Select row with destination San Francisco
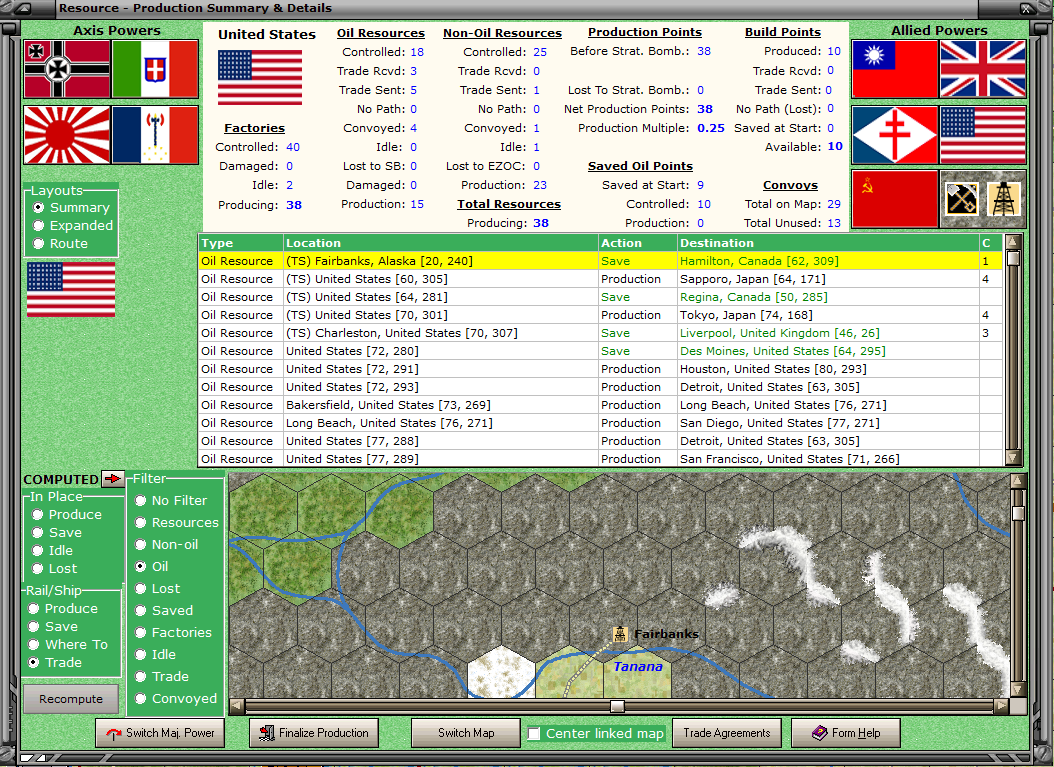 coord(600,459)
